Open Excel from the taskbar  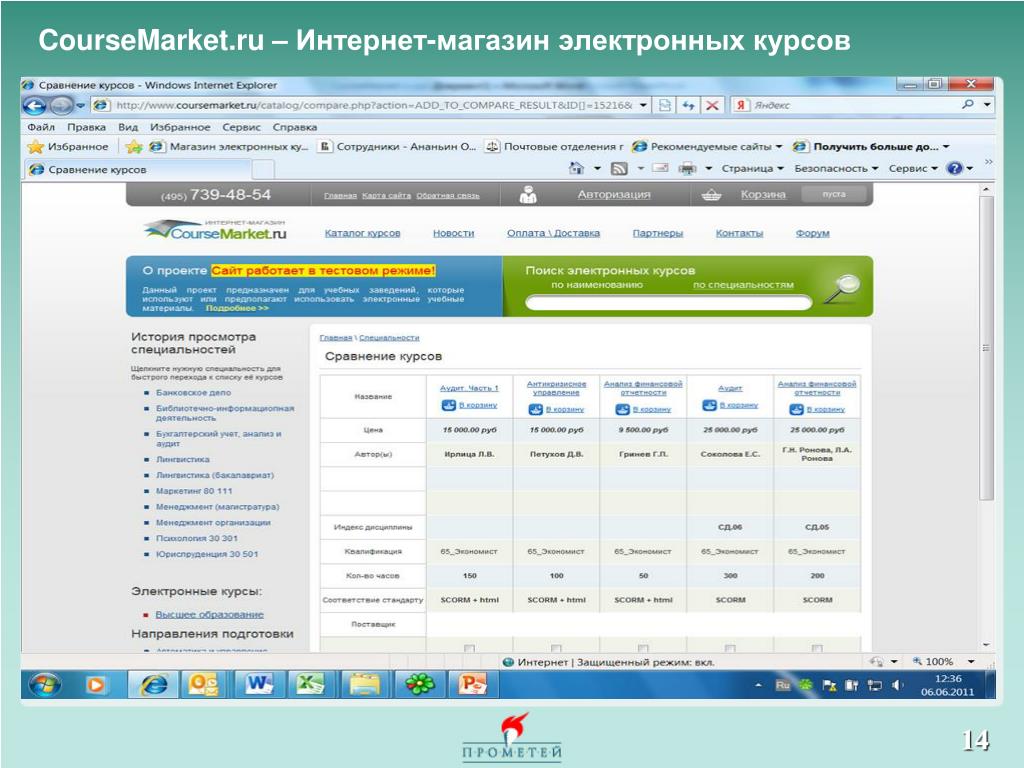coord(310,684)
